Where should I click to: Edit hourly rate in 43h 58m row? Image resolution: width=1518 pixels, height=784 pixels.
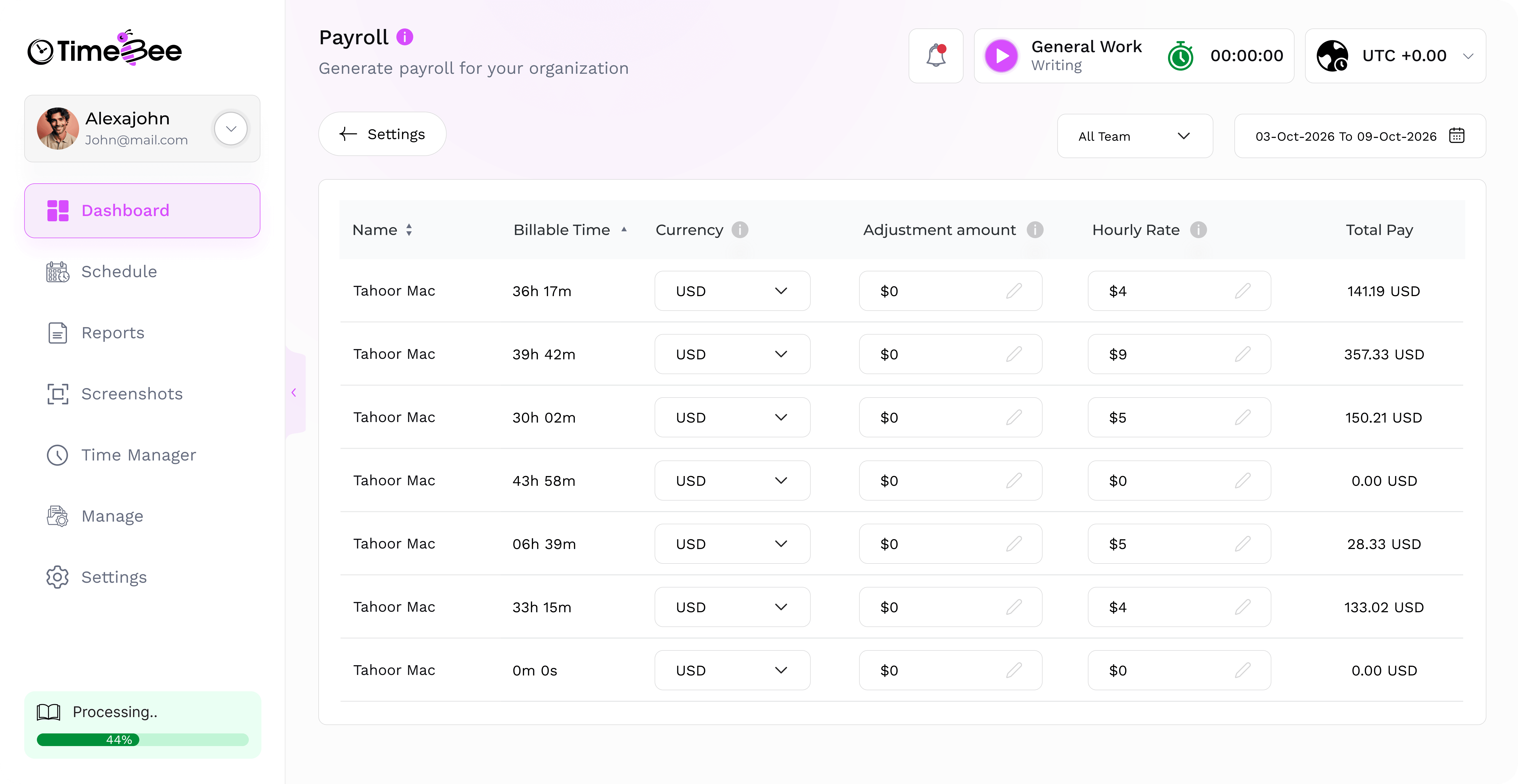(1242, 481)
